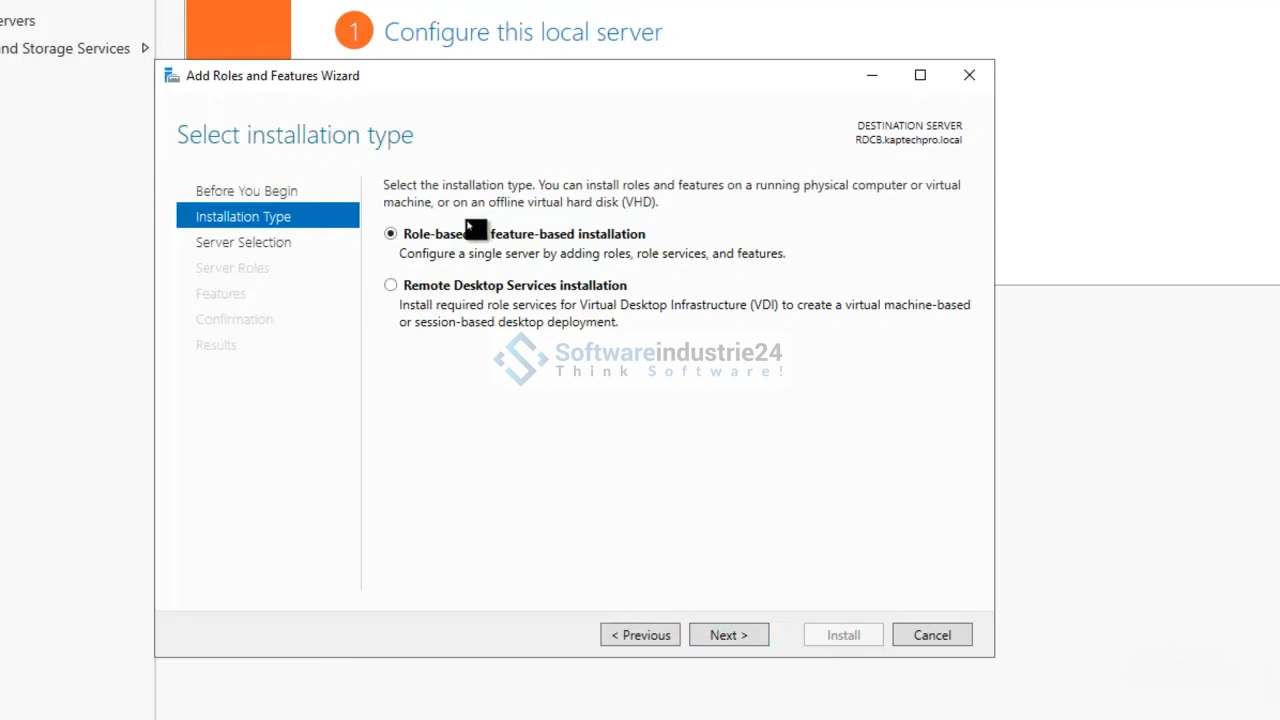Click the Server Roles step in sidebar
1280x720 pixels.
point(232,268)
